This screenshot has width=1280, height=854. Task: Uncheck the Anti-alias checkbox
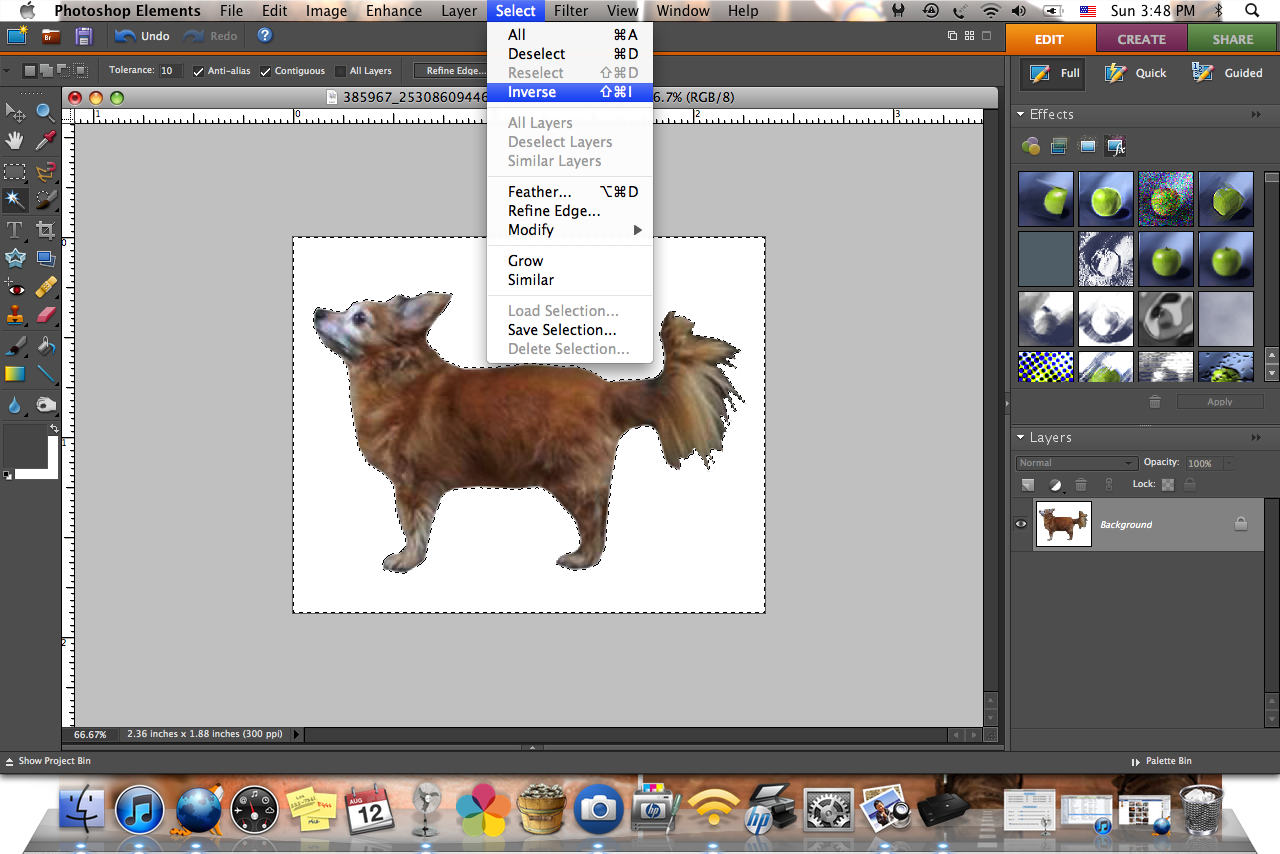[x=199, y=71]
